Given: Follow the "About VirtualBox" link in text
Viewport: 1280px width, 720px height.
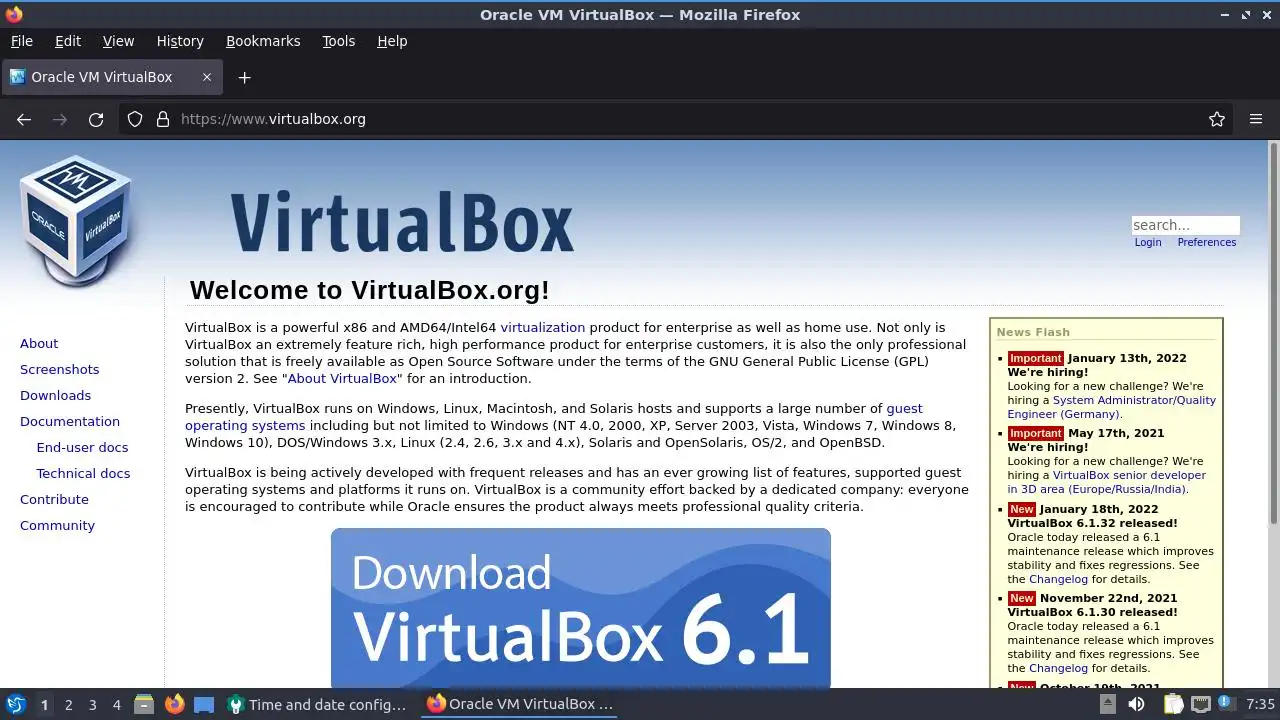Looking at the screenshot, I should click(344, 378).
